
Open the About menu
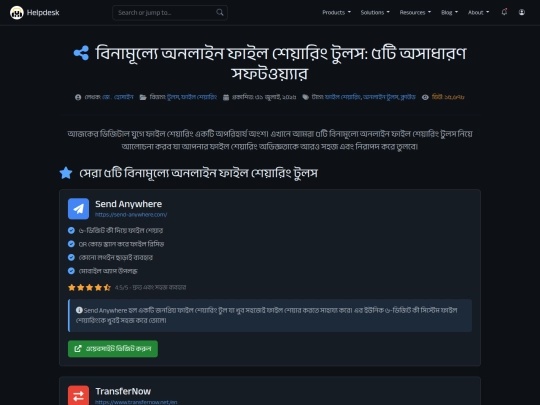click(x=478, y=12)
